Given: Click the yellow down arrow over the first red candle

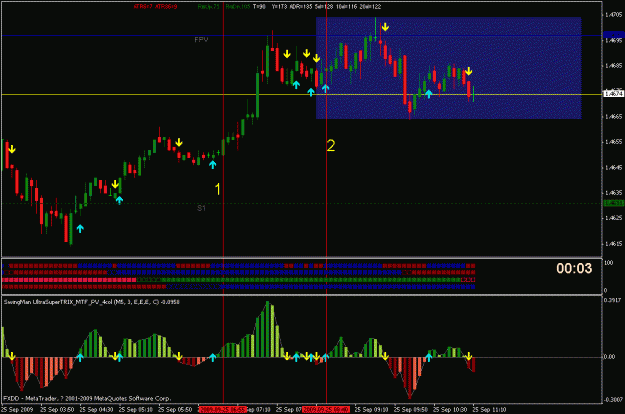Looking at the screenshot, I should (x=12, y=149).
